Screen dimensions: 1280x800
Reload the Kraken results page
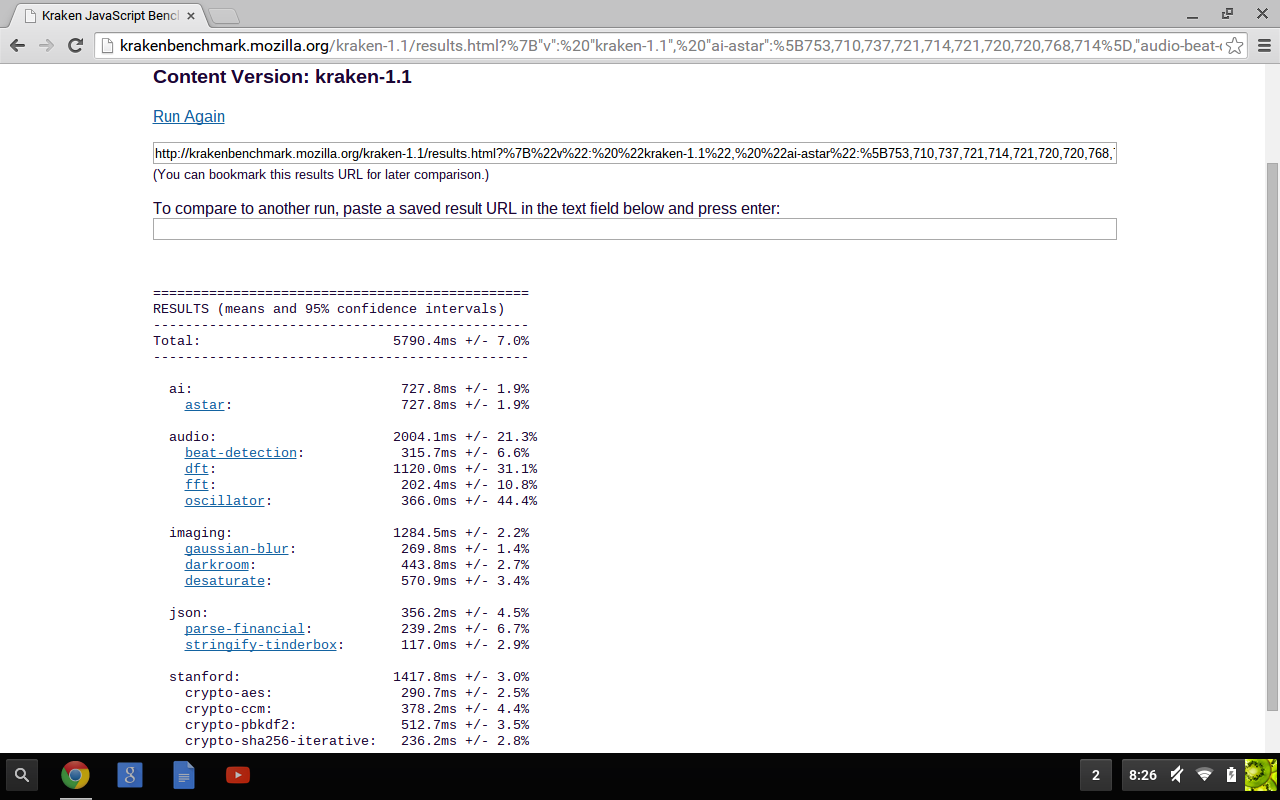click(x=75, y=45)
